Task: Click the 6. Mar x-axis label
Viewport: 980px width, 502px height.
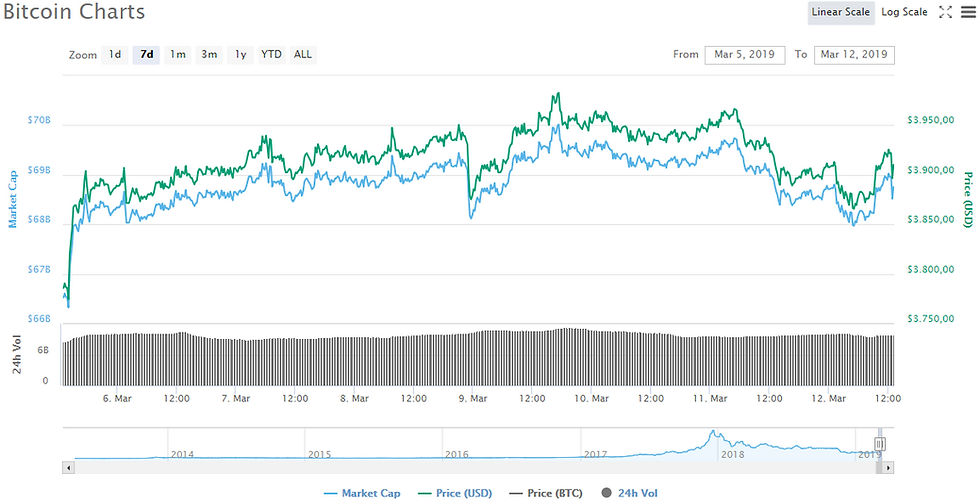Action: coord(117,398)
